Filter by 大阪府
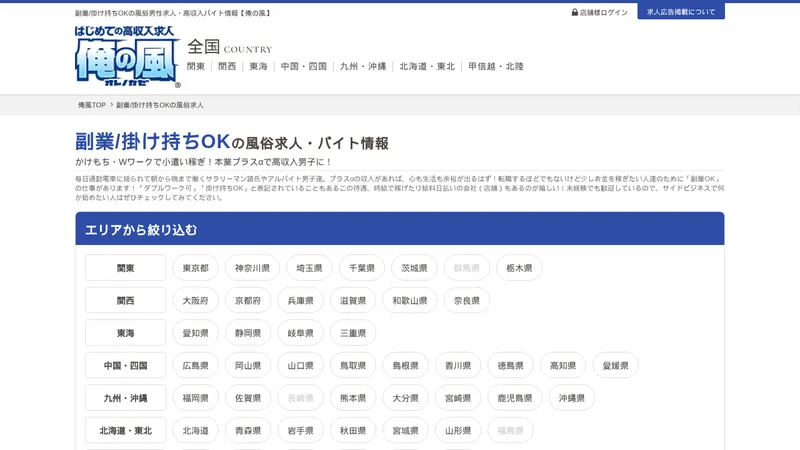 point(195,301)
